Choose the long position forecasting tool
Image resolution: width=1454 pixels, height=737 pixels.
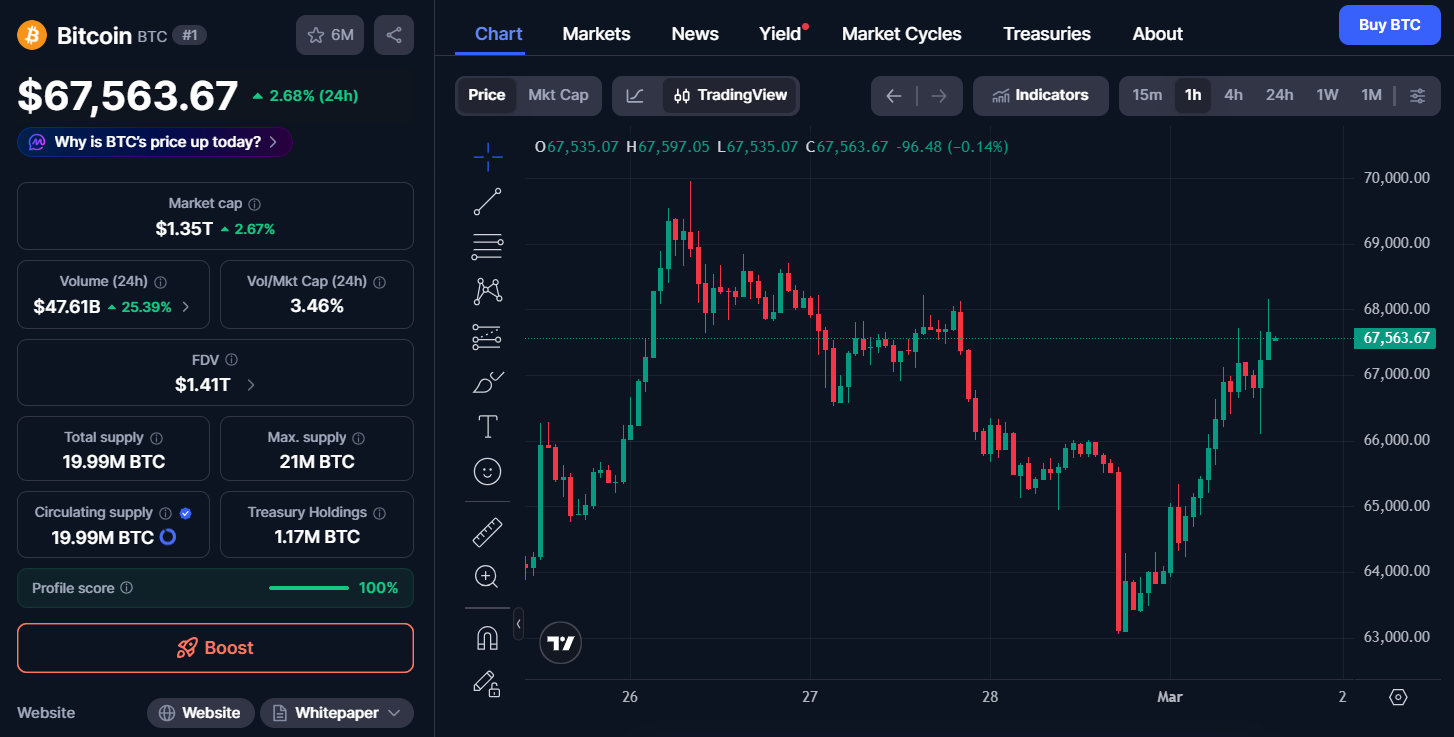(x=487, y=337)
